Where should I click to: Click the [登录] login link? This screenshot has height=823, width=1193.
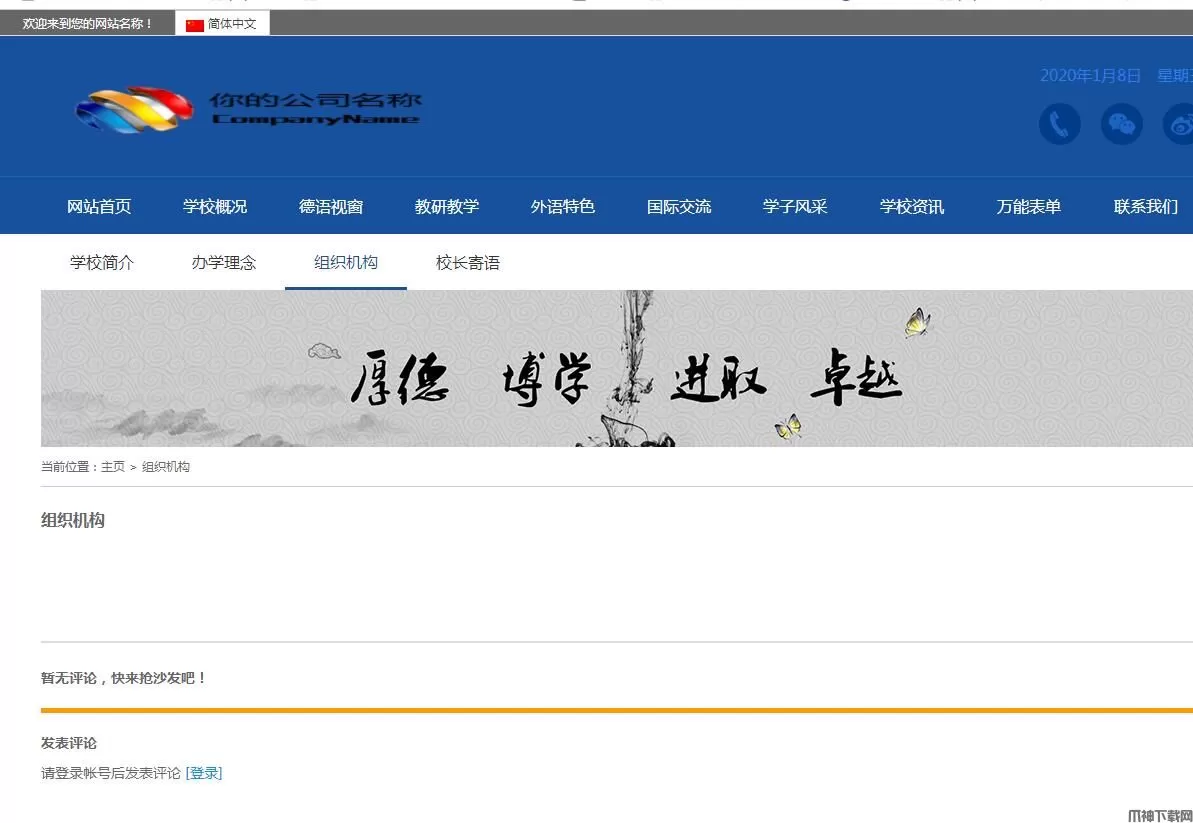coord(204,773)
